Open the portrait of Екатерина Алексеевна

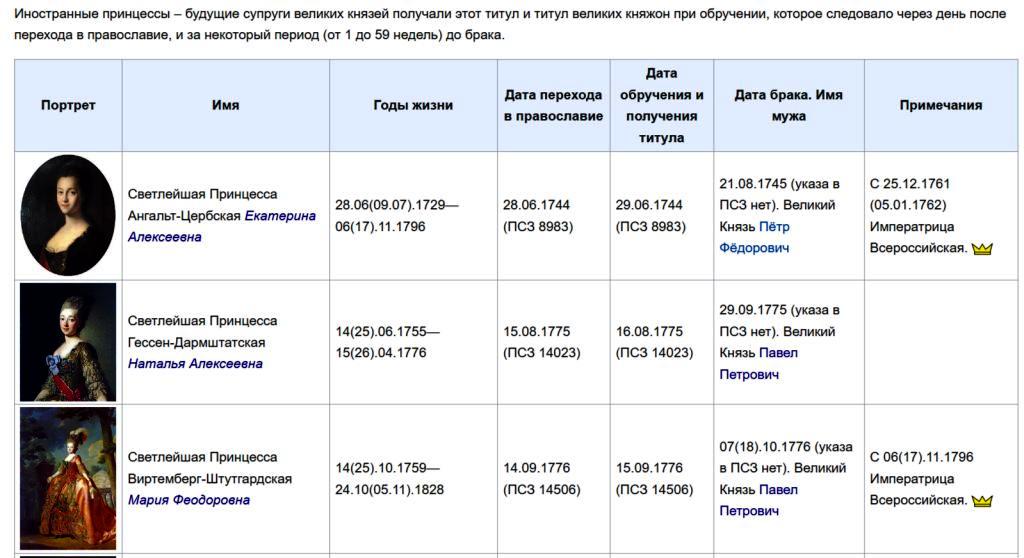click(x=68, y=215)
